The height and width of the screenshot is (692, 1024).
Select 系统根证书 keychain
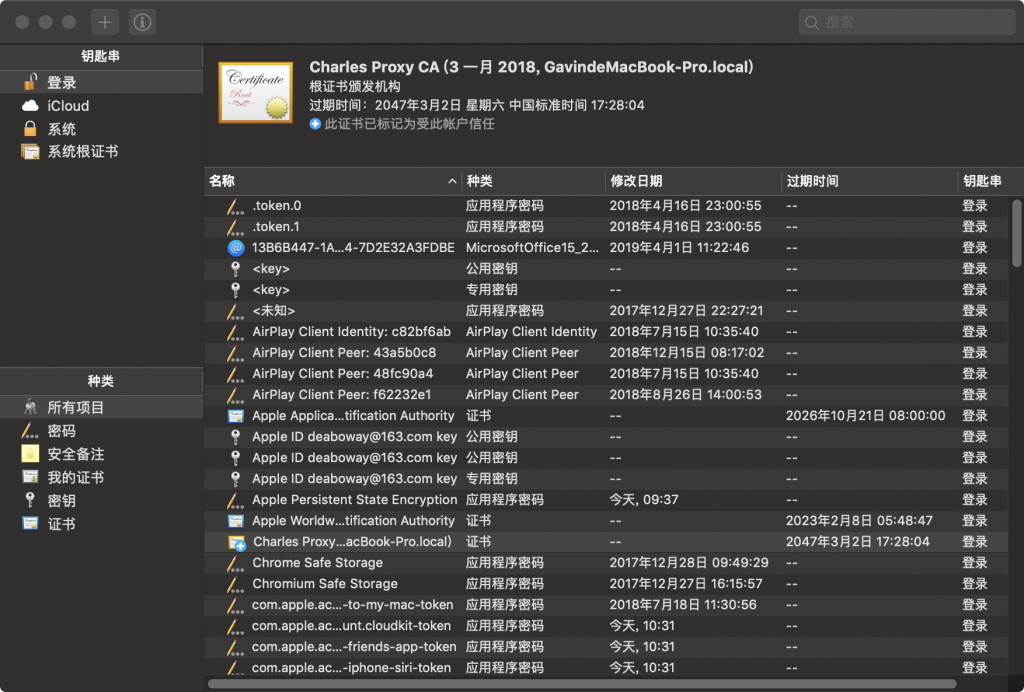click(x=82, y=152)
